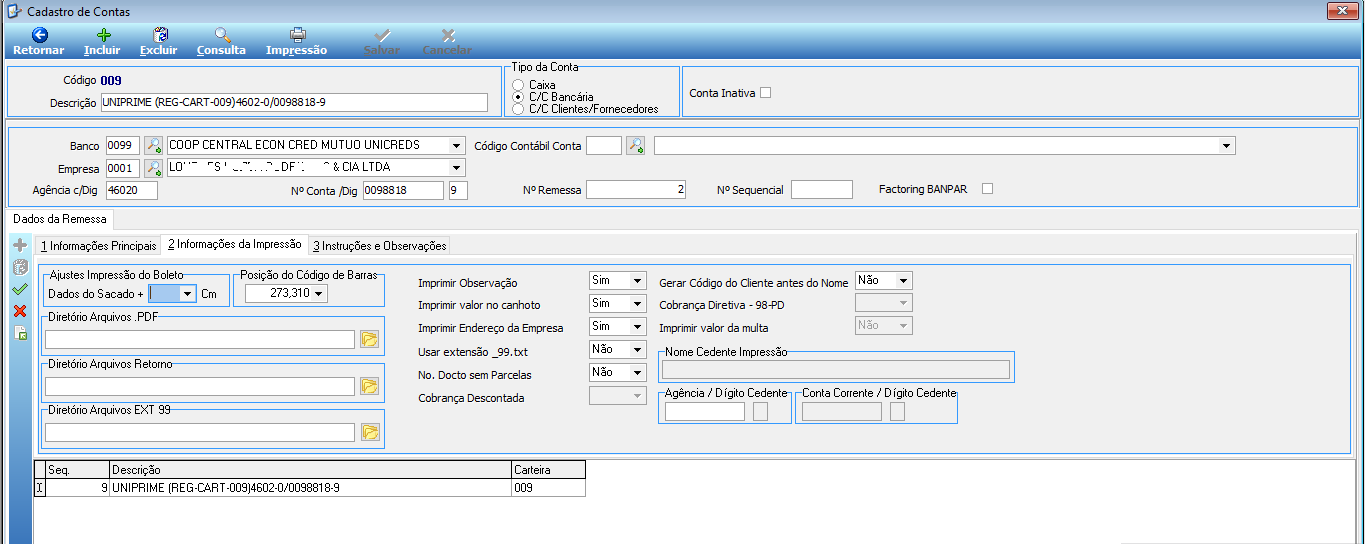Open Consulta with the magnifier icon
Viewport: 1366px width, 544px height.
[x=222, y=35]
